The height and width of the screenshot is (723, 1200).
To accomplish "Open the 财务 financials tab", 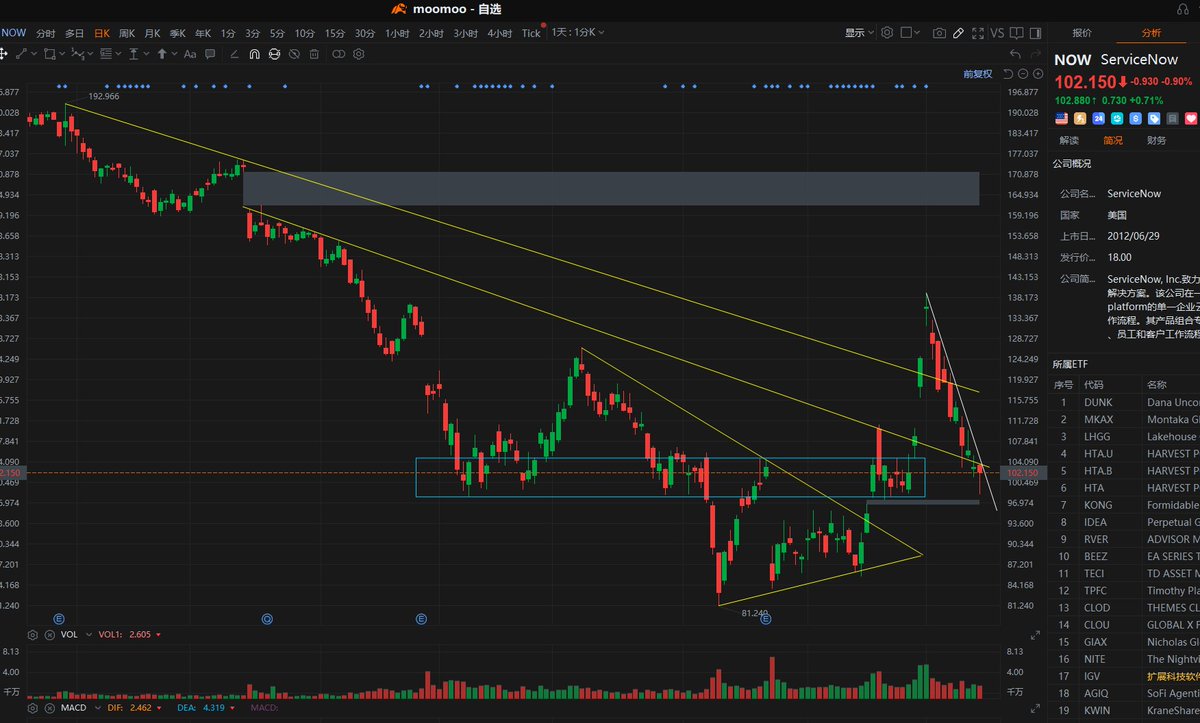I will [x=1156, y=140].
